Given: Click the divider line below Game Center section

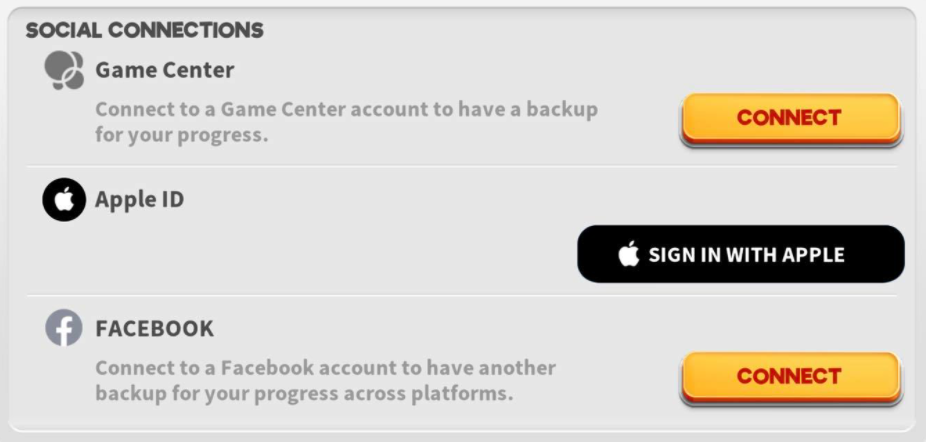Looking at the screenshot, I should 461,166.
